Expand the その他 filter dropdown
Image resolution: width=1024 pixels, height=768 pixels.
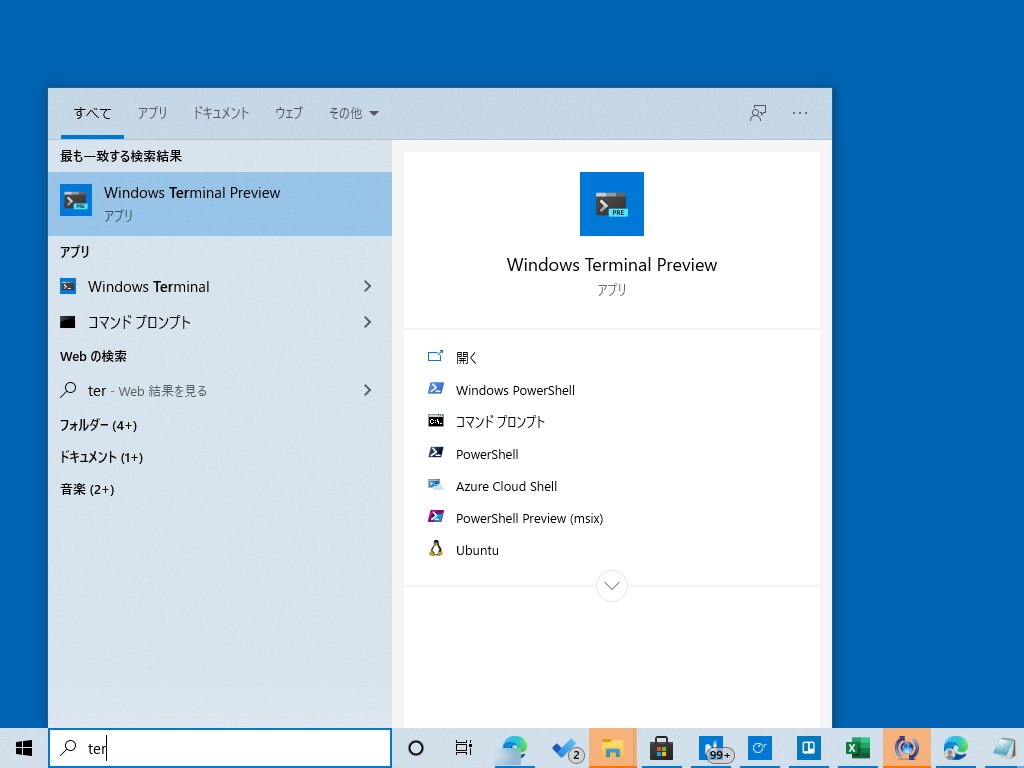(352, 113)
